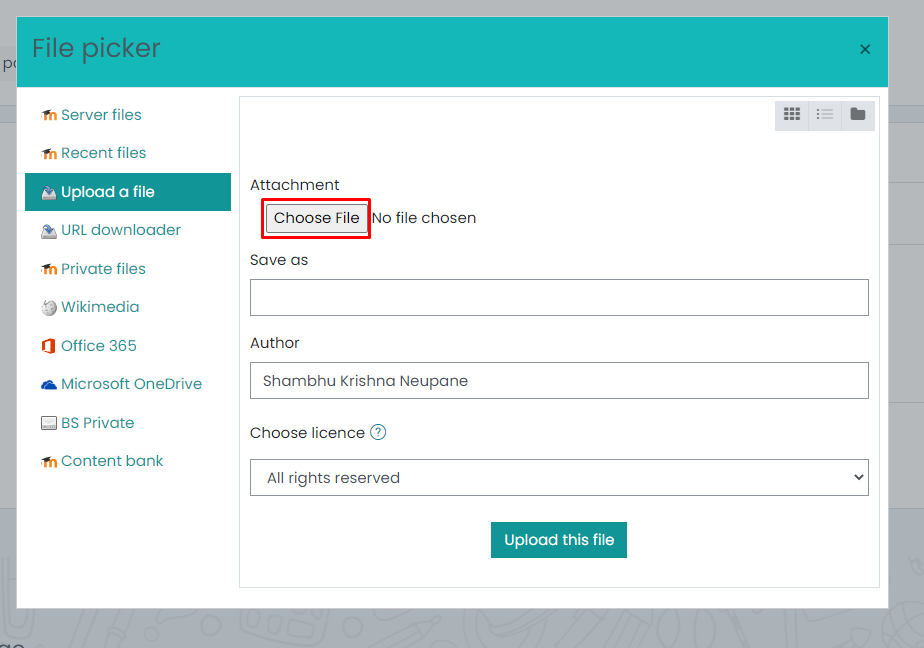The width and height of the screenshot is (924, 648).
Task: Click the Choose File button
Action: click(x=316, y=218)
